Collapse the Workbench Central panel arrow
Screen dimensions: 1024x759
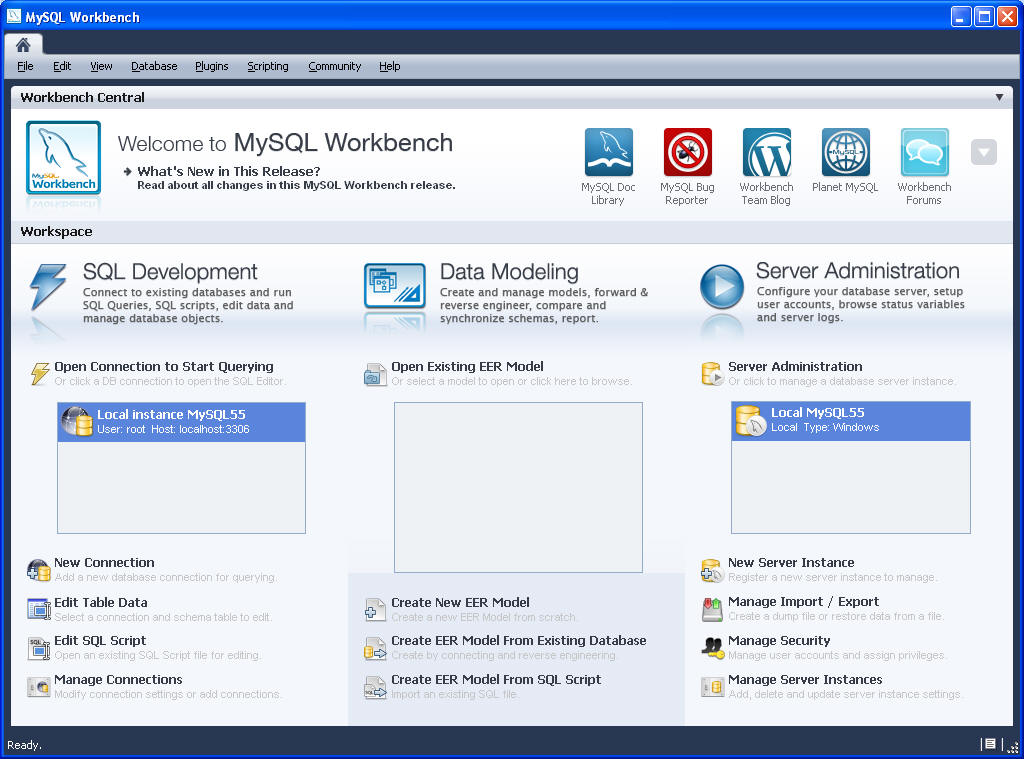coord(999,97)
